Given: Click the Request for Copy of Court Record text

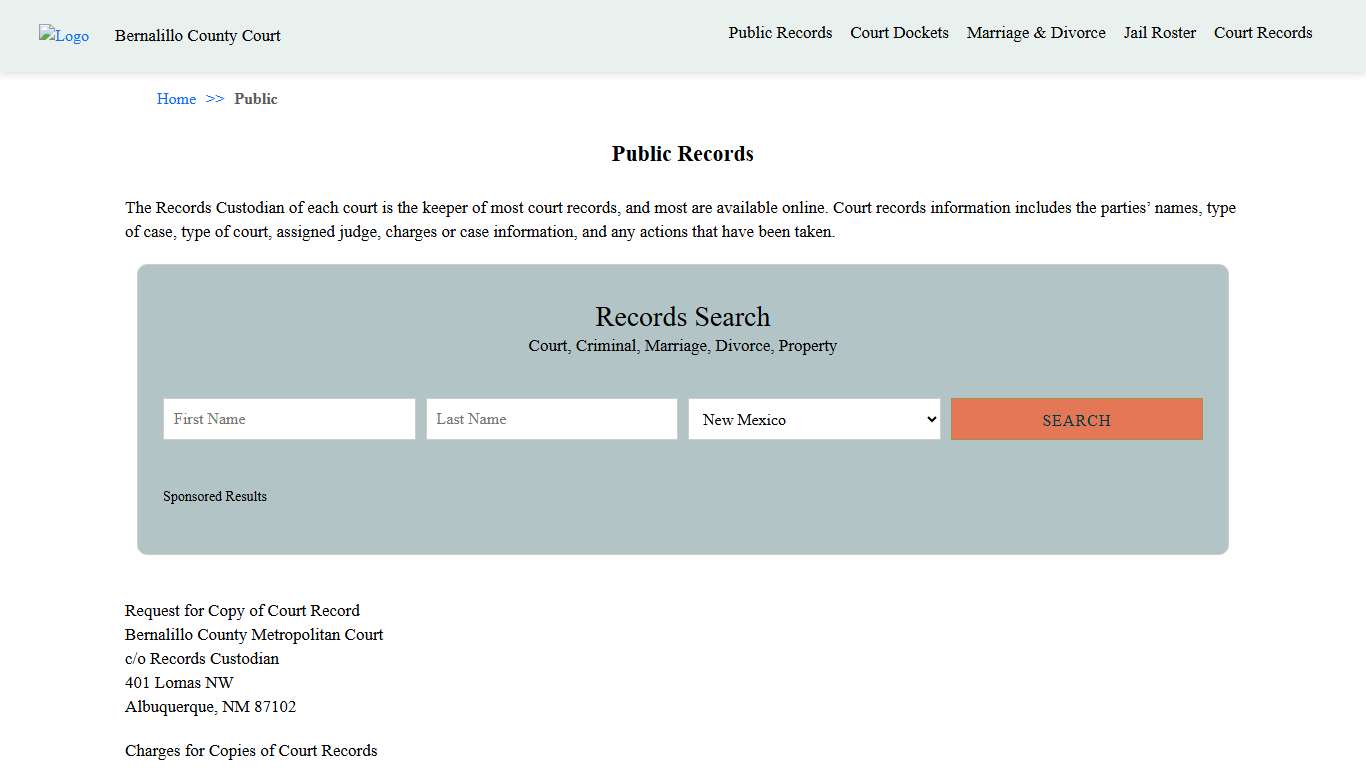Looking at the screenshot, I should (242, 610).
